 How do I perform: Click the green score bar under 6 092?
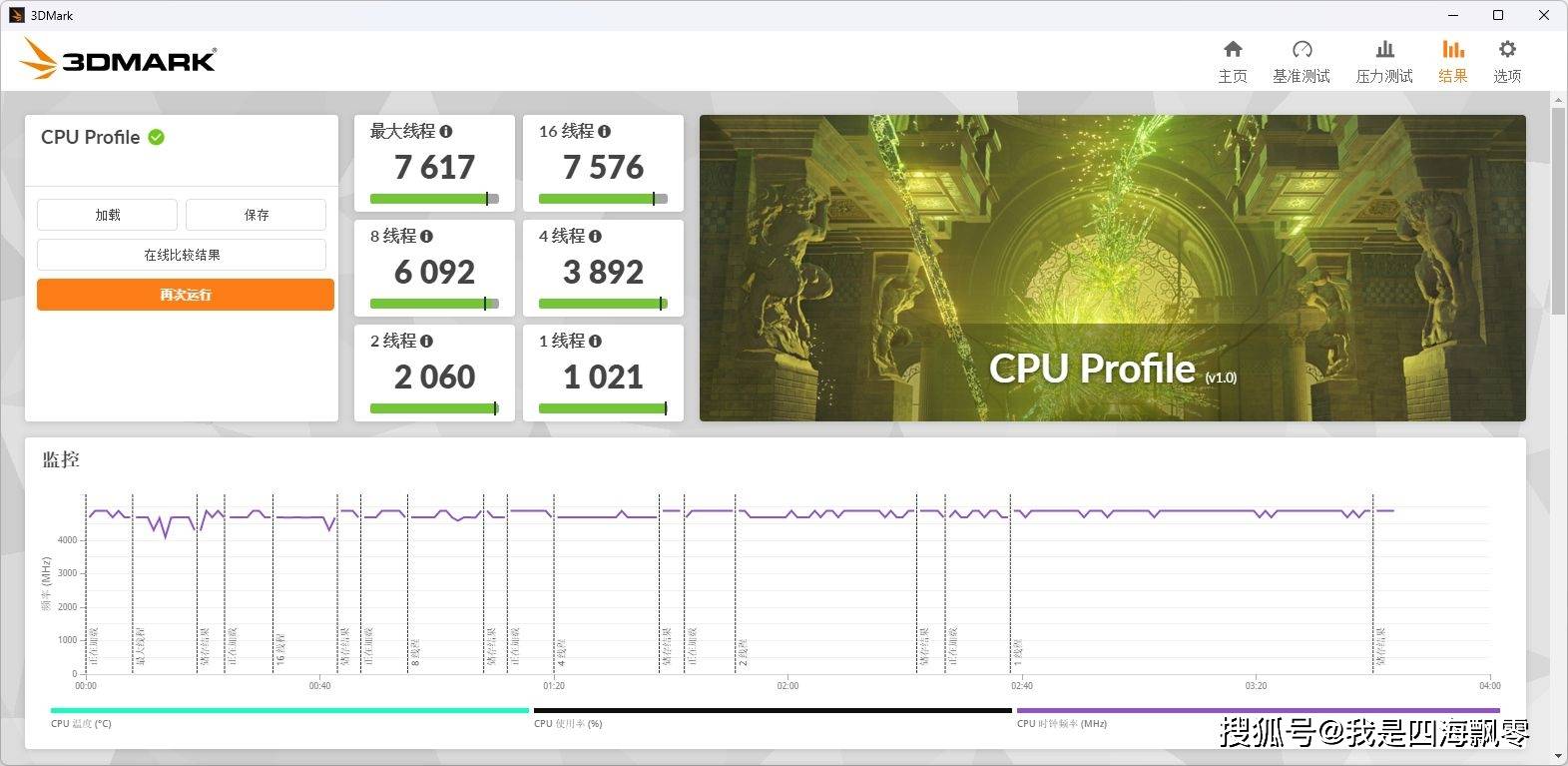point(434,304)
